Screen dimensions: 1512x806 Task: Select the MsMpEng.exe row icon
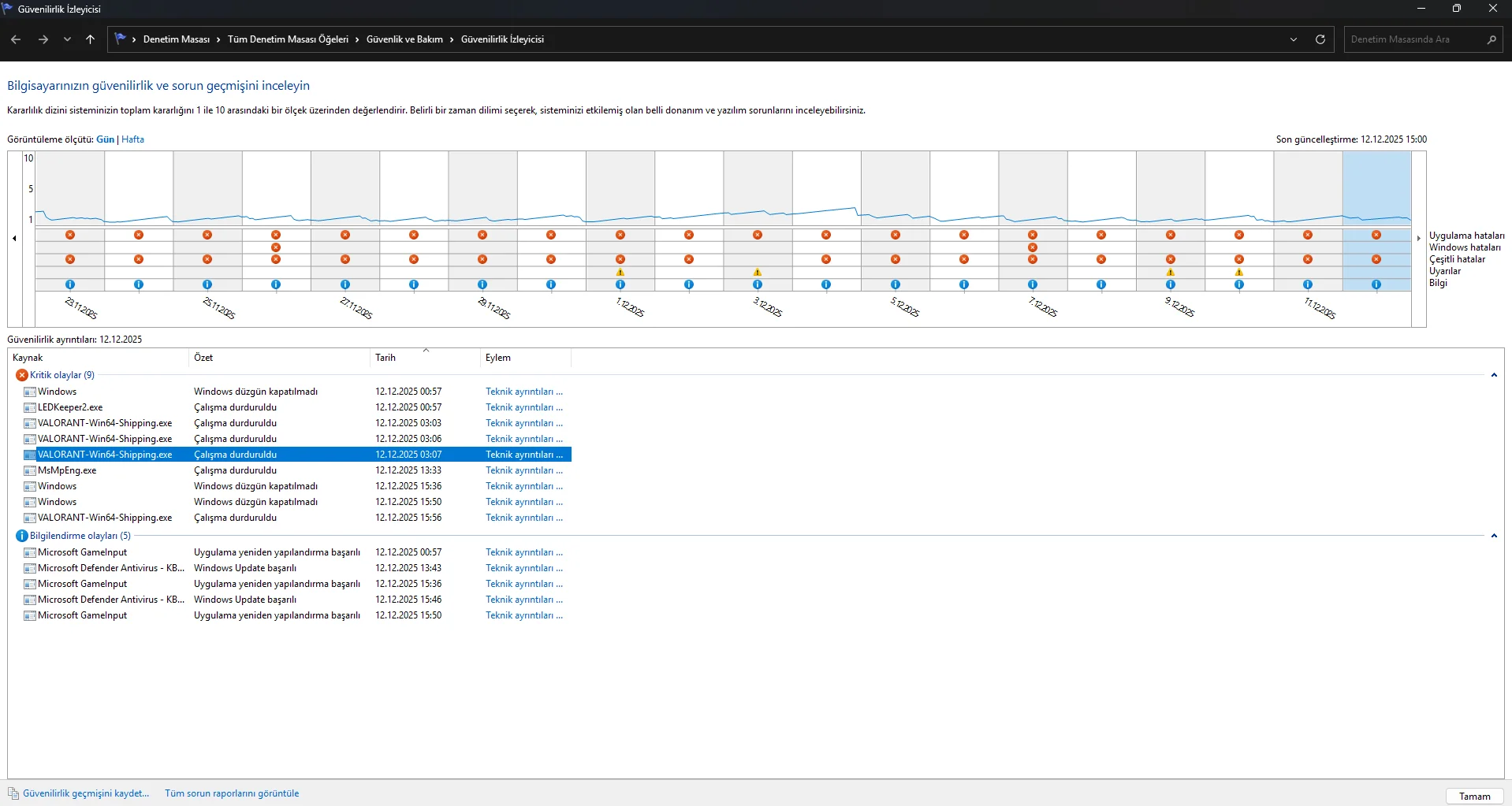pos(30,470)
